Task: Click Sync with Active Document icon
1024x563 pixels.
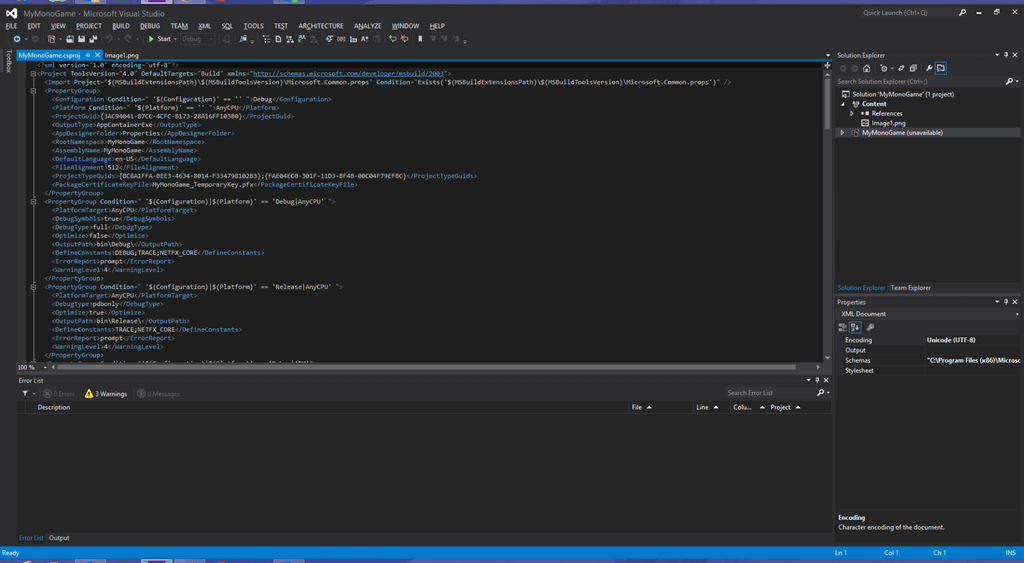Action: pos(901,69)
